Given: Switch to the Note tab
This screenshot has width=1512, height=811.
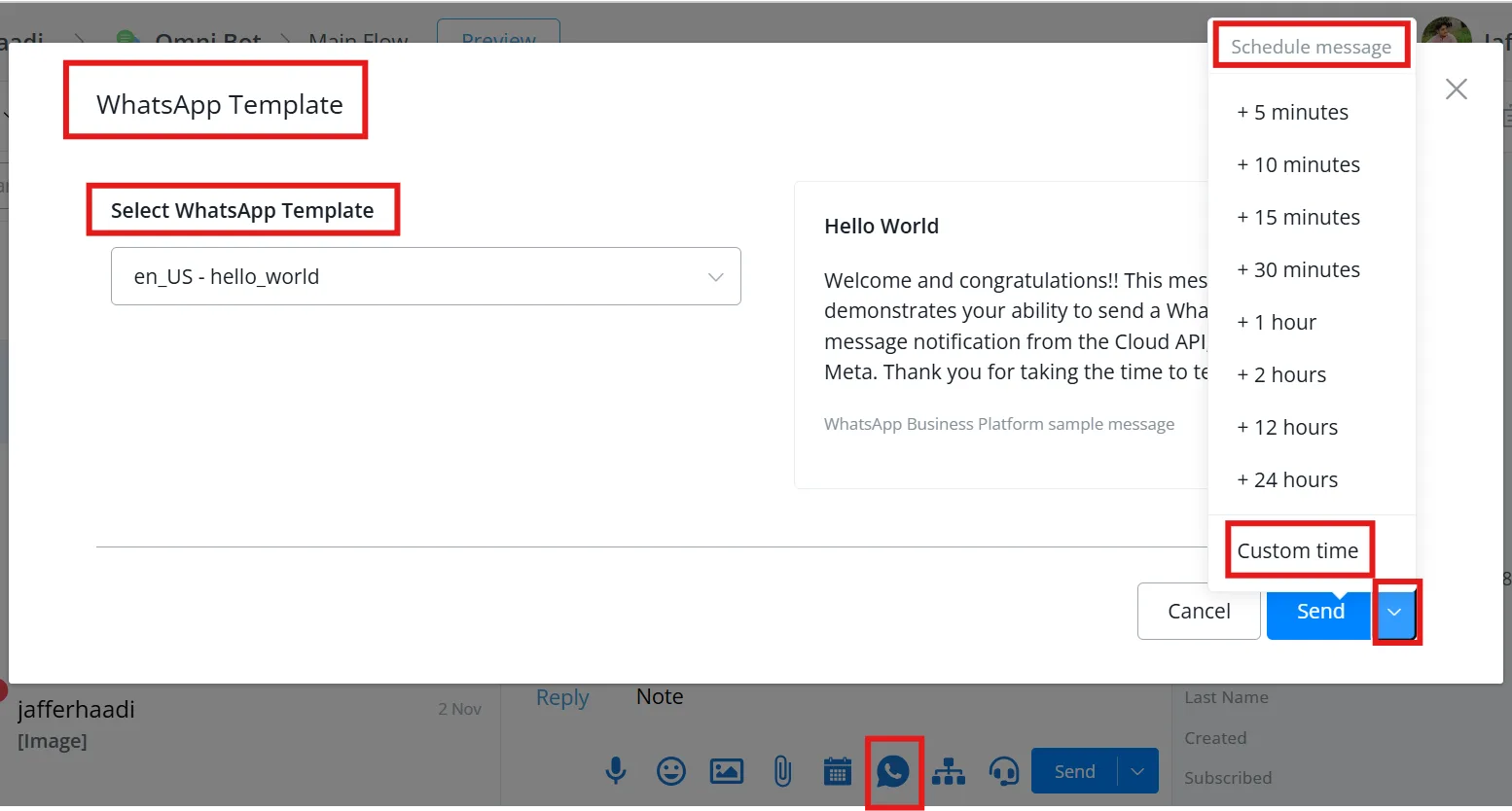Looking at the screenshot, I should (x=660, y=696).
